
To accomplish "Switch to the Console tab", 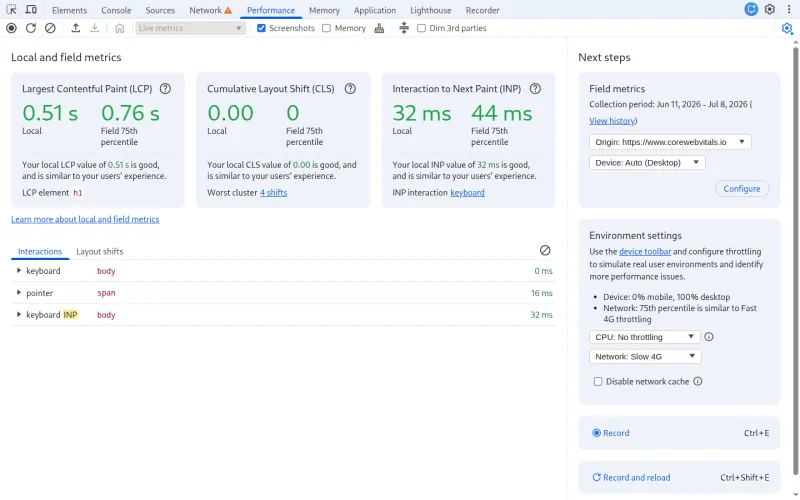I will (x=116, y=10).
